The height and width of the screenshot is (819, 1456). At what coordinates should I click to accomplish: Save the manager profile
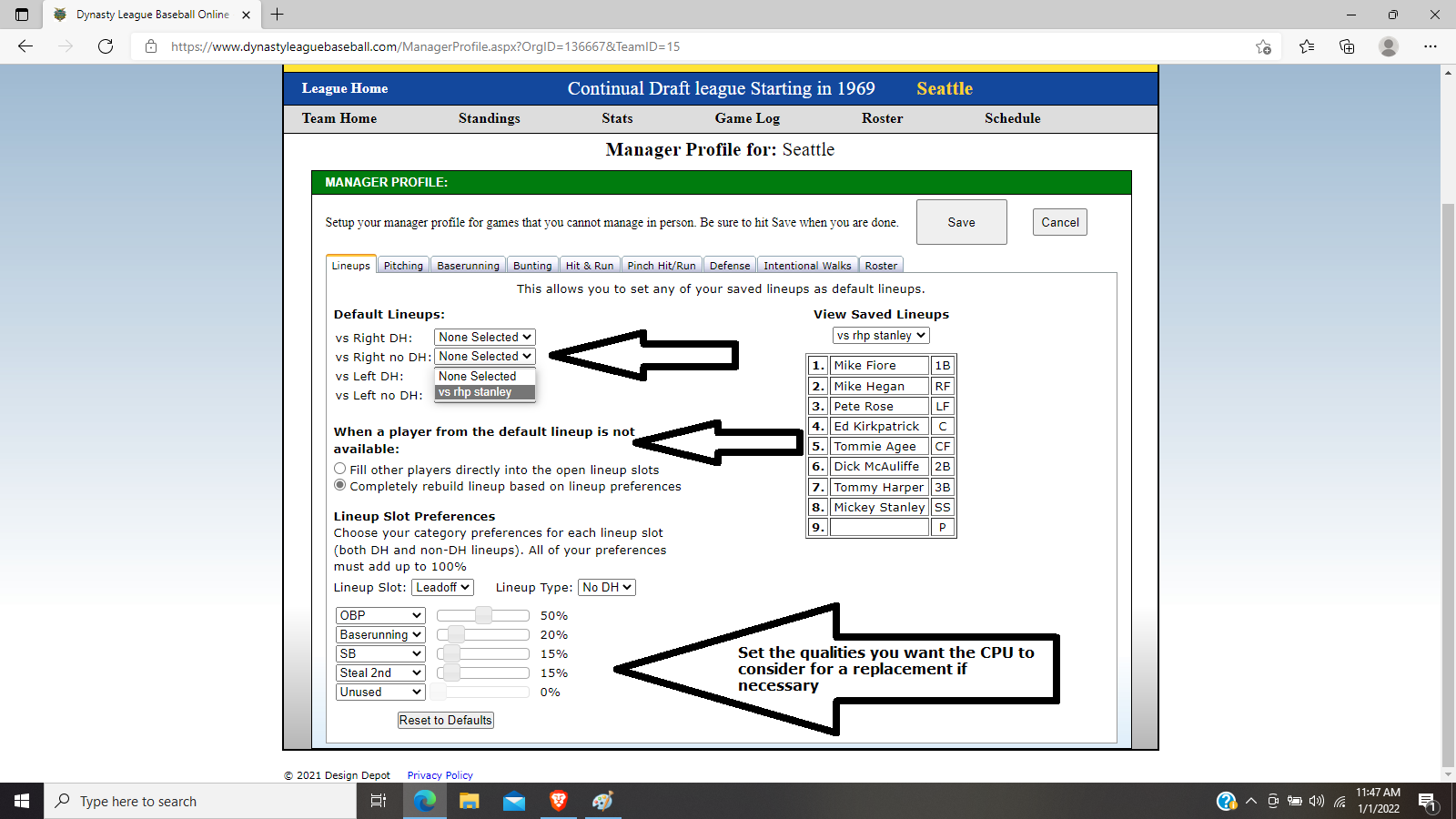(x=961, y=221)
